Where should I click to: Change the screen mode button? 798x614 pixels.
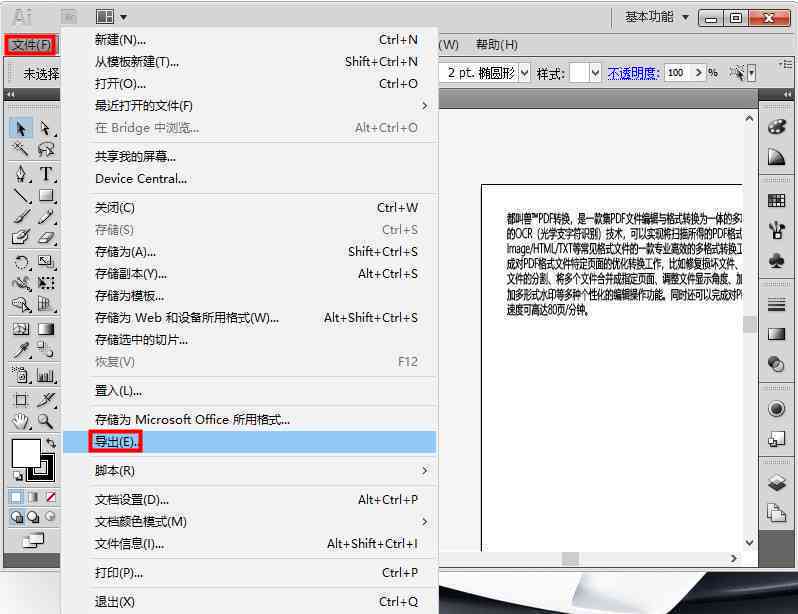click(x=34, y=541)
